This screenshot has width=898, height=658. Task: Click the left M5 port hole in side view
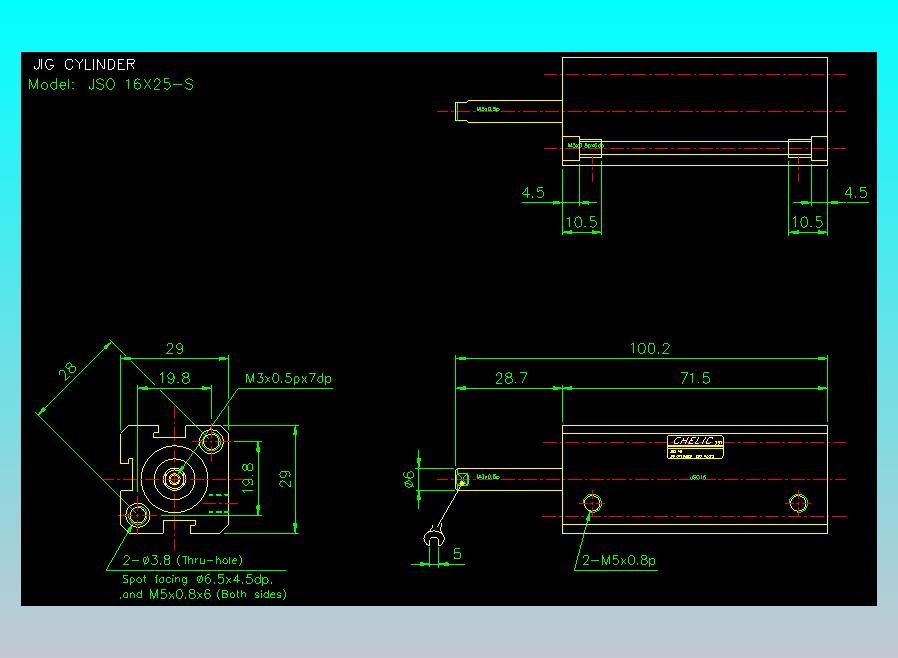tap(593, 501)
